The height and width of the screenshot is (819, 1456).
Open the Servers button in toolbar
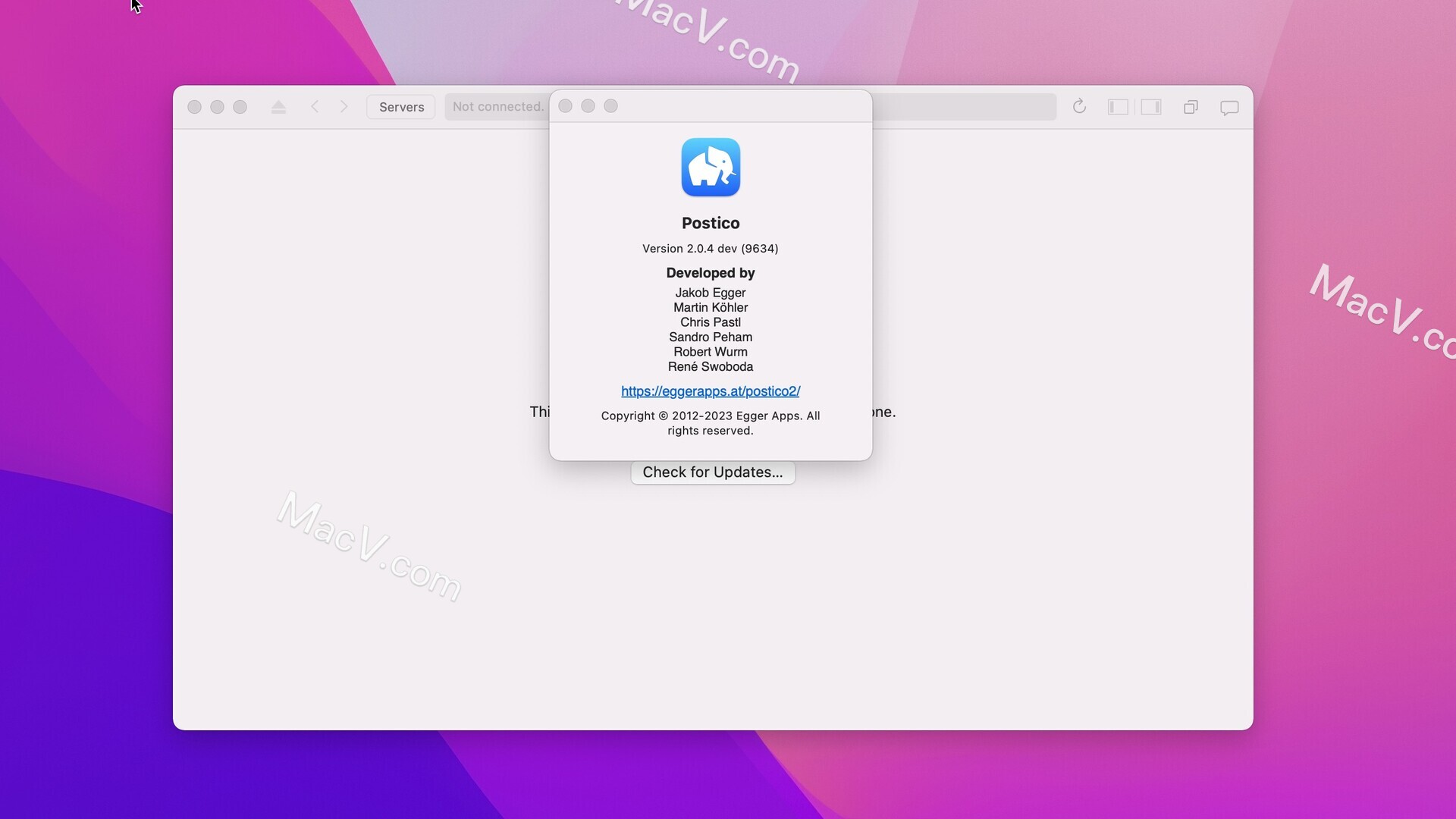pyautogui.click(x=401, y=107)
